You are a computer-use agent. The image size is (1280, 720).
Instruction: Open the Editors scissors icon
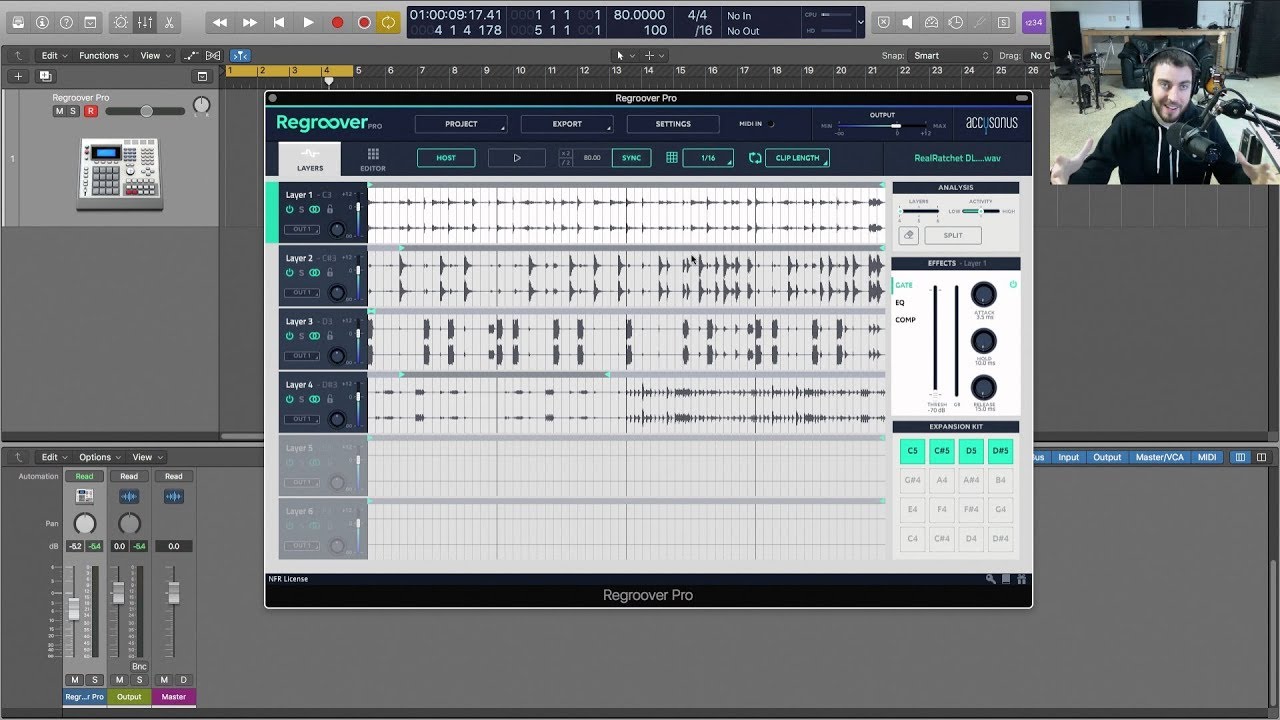168,22
